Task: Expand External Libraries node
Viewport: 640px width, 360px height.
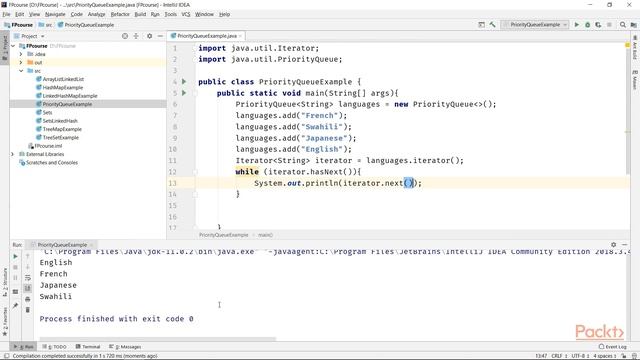Action: pos(13,154)
